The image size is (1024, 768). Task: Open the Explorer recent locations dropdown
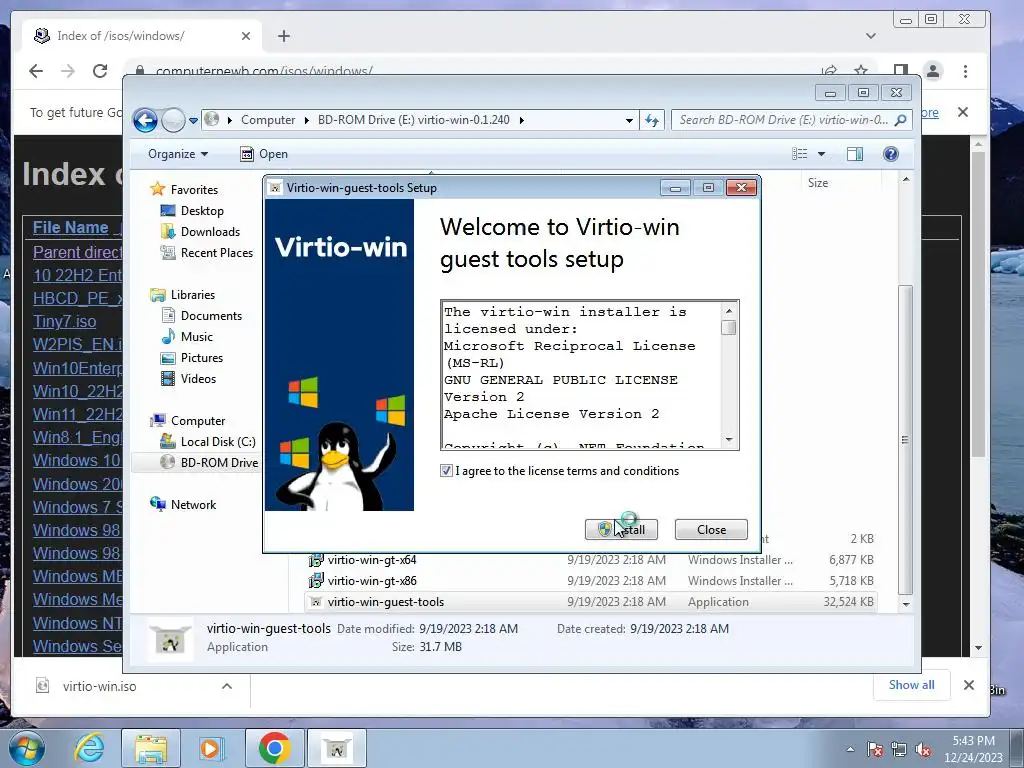pyautogui.click(x=193, y=120)
